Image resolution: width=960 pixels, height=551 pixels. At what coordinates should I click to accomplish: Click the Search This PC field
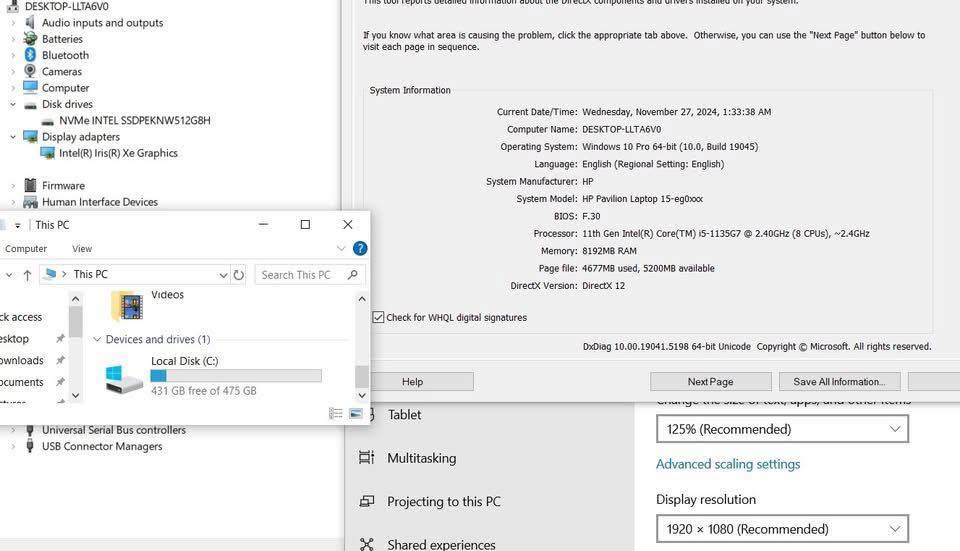pos(300,275)
